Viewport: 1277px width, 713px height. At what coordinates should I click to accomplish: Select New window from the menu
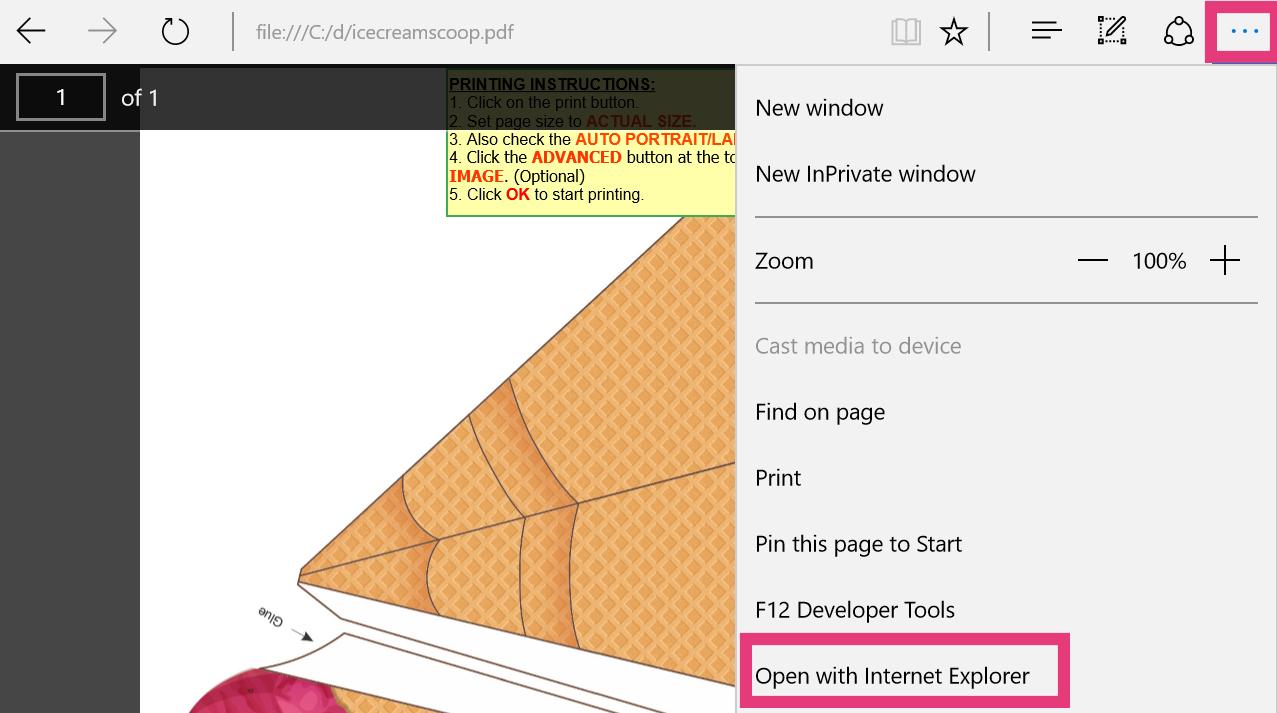(819, 108)
